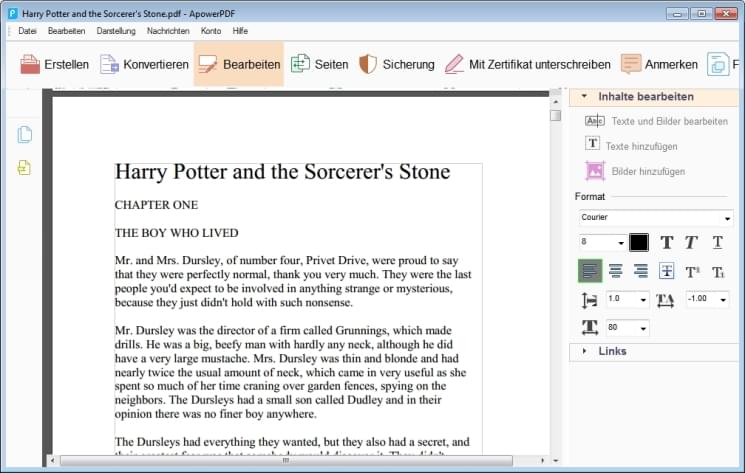The width and height of the screenshot is (745, 473).
Task: Collapse the Inhalte bearbeiten section
Action: coord(584,96)
